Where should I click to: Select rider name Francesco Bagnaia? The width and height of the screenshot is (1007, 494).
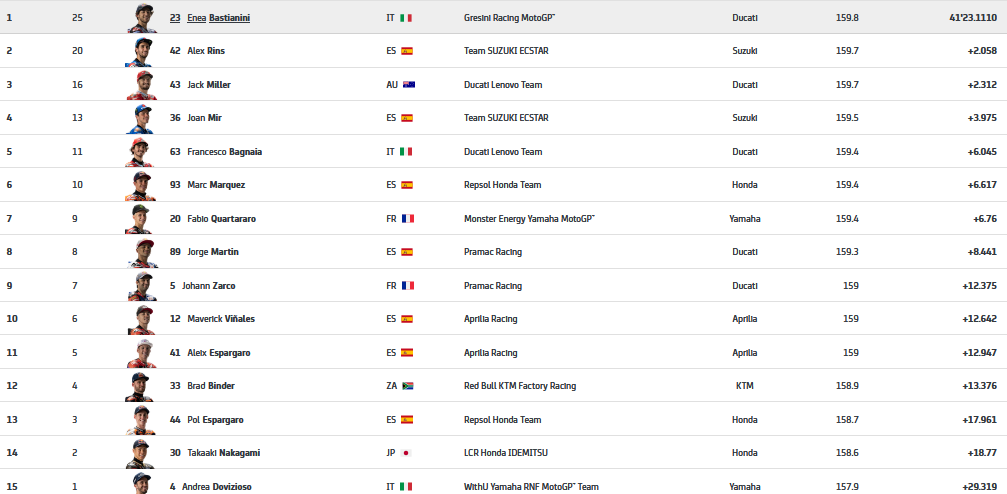pyautogui.click(x=224, y=152)
